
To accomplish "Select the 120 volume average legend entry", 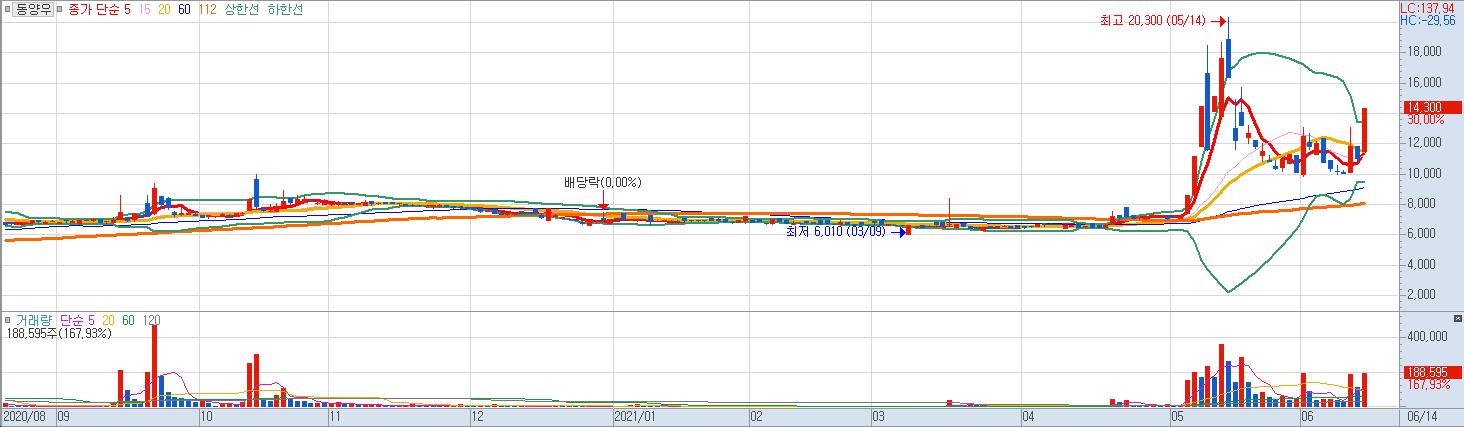I will [151, 320].
